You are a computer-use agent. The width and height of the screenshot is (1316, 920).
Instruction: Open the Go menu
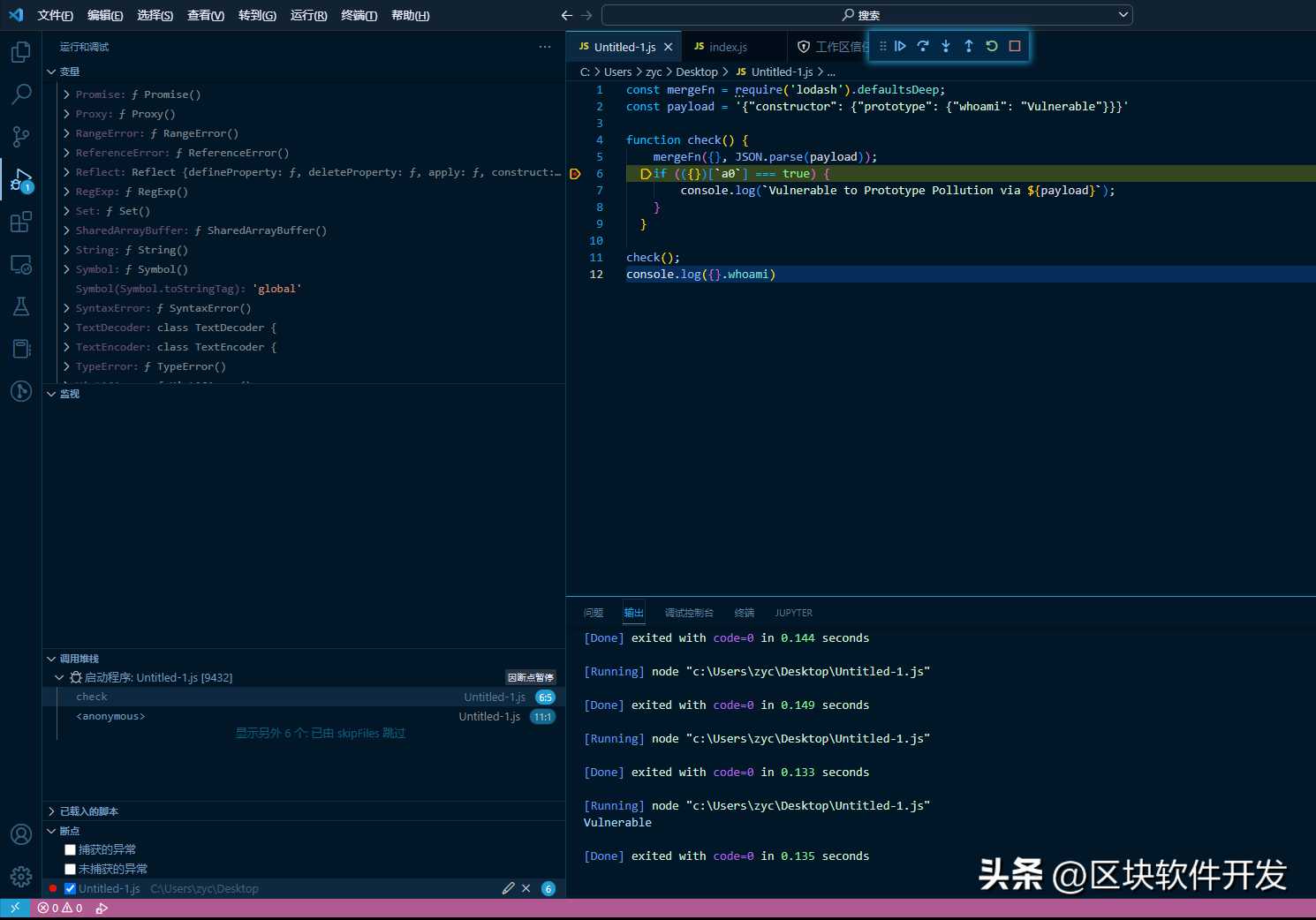point(257,15)
